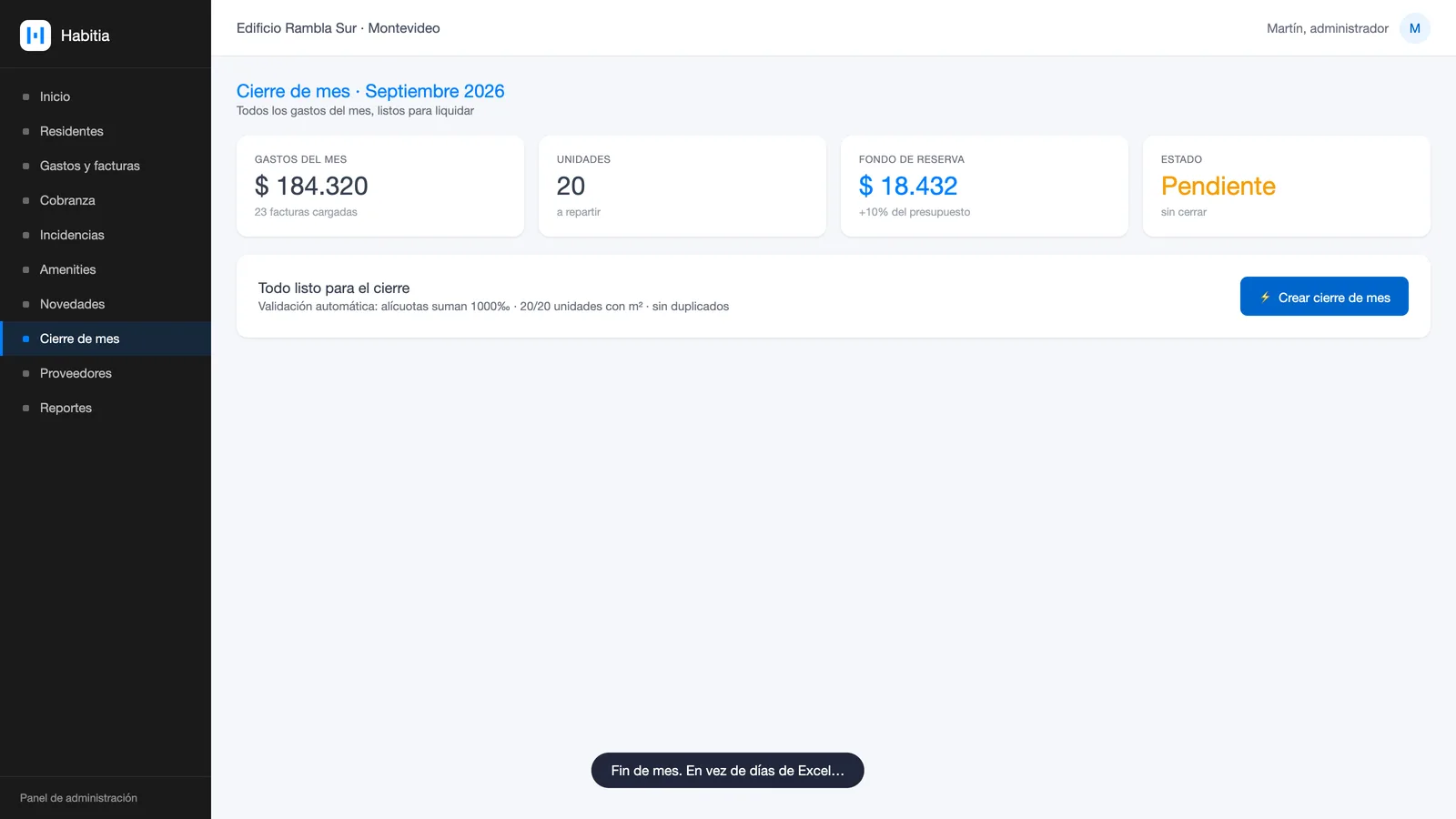The height and width of the screenshot is (819, 1456).
Task: Select Amenities in the sidebar
Action: click(106, 269)
